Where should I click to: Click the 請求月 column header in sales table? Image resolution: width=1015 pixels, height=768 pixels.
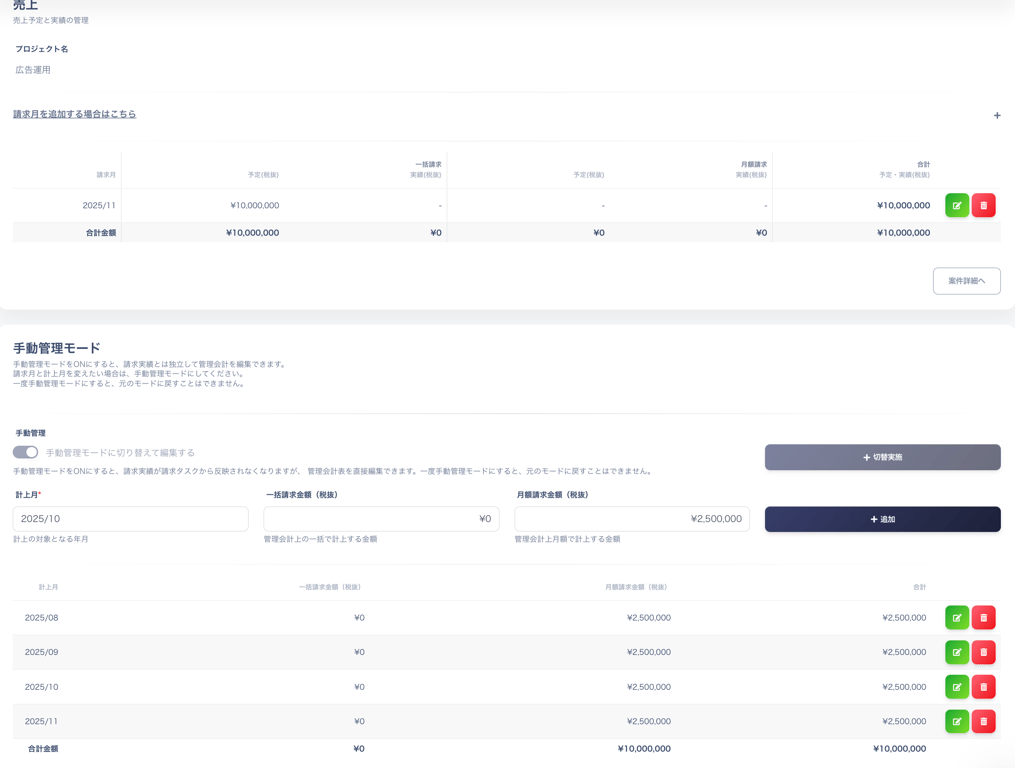[106, 175]
